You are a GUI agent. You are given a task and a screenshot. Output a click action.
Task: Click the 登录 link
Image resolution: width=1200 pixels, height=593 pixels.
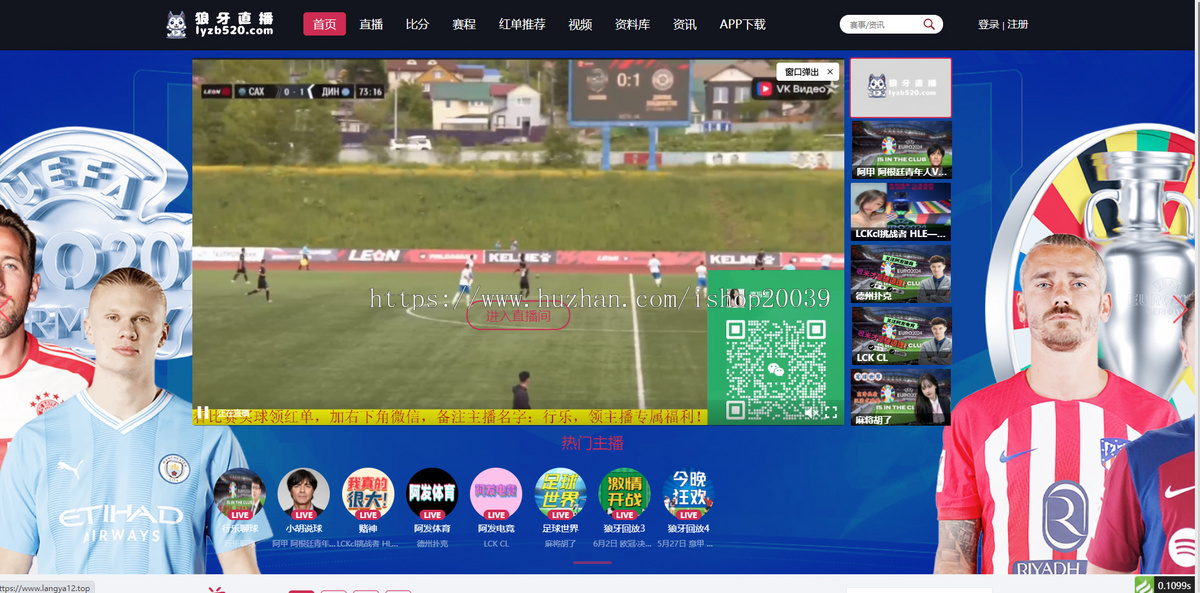pos(988,24)
